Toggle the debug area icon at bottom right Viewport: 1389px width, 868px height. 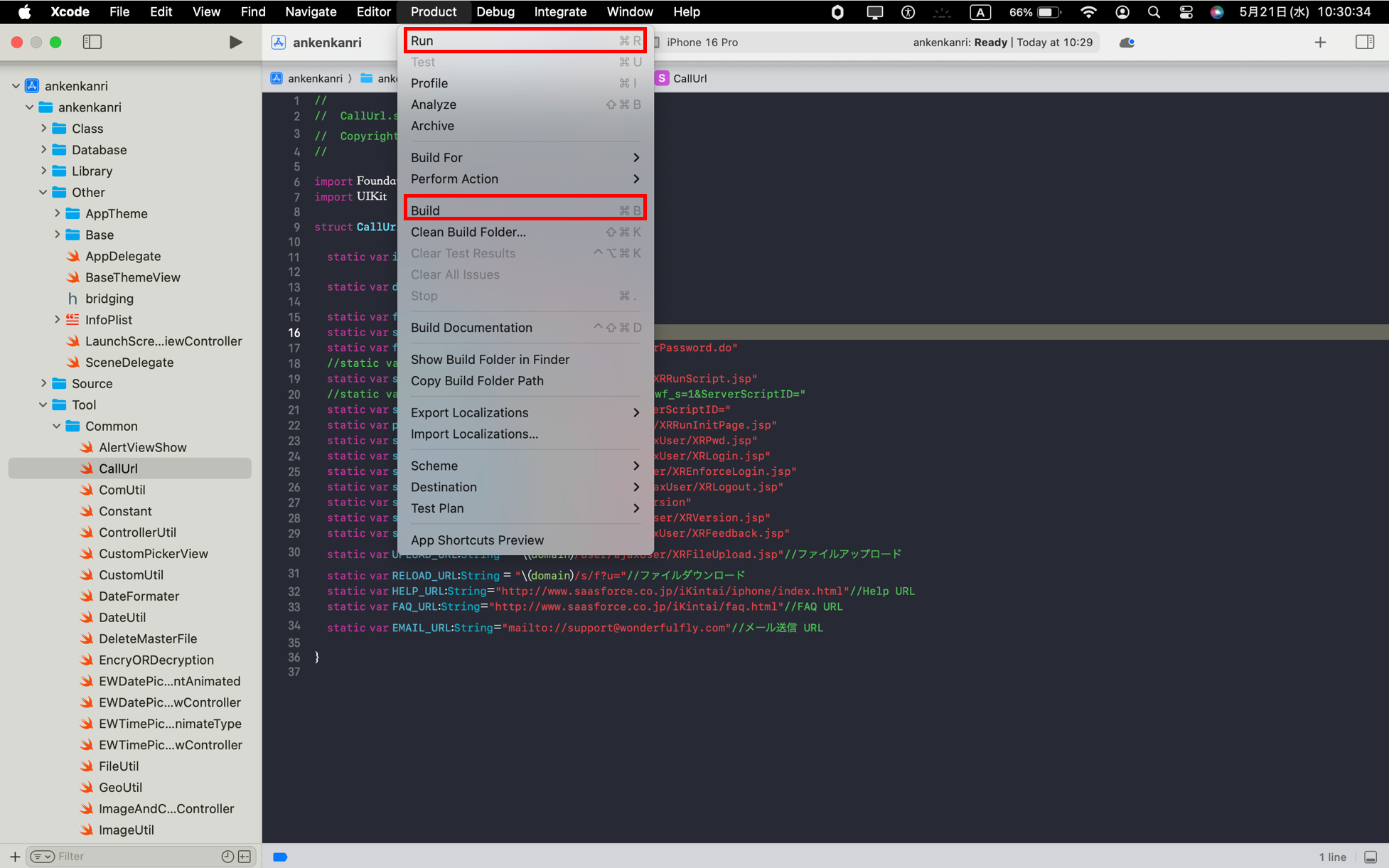pos(1371,857)
